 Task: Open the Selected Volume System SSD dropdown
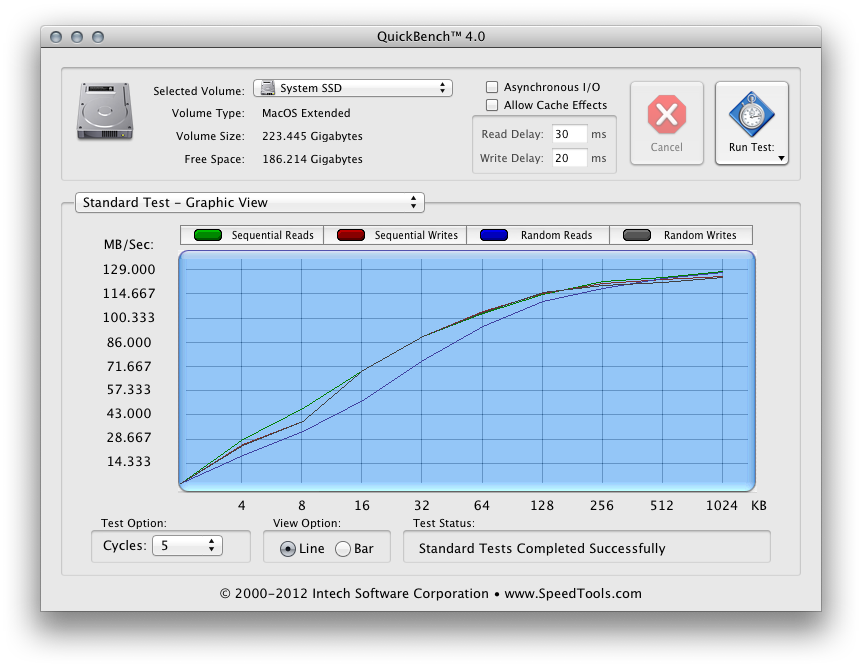(352, 88)
